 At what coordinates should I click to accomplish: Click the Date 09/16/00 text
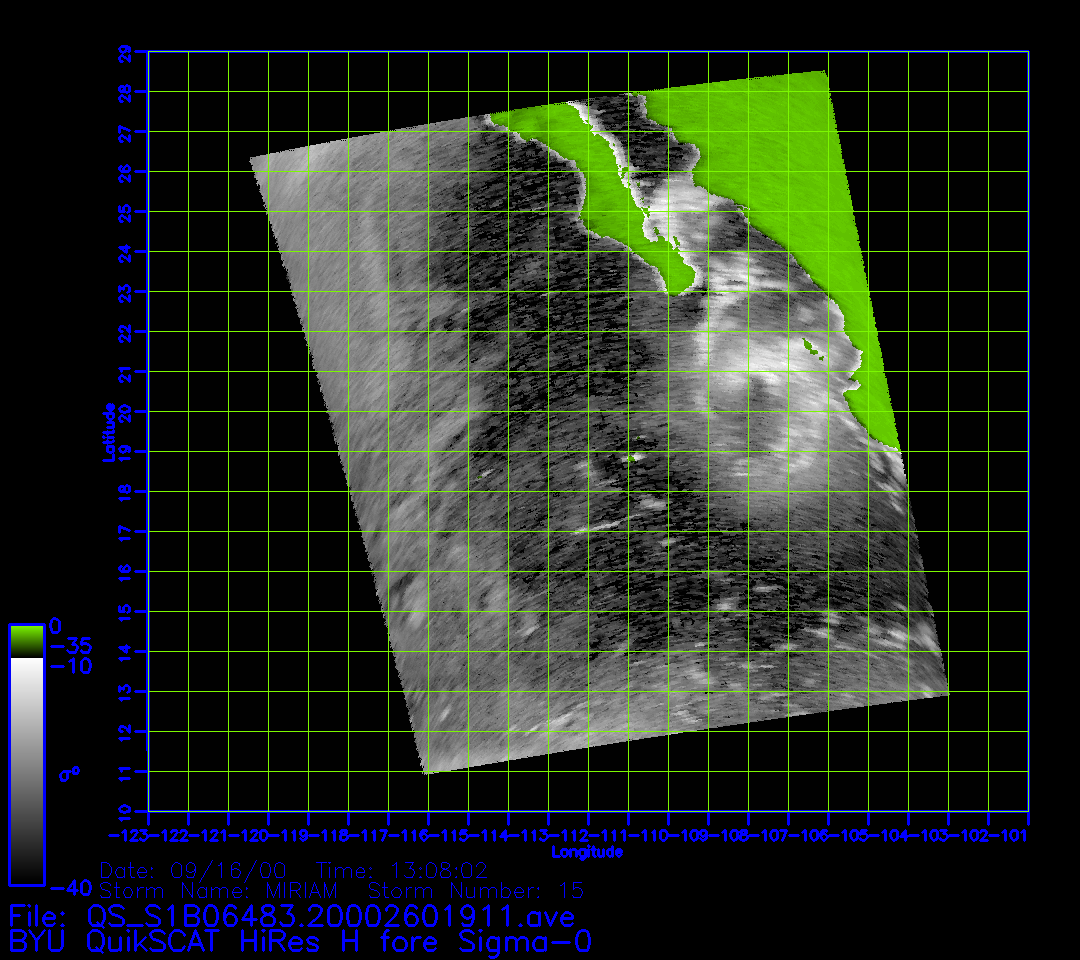pyautogui.click(x=197, y=869)
